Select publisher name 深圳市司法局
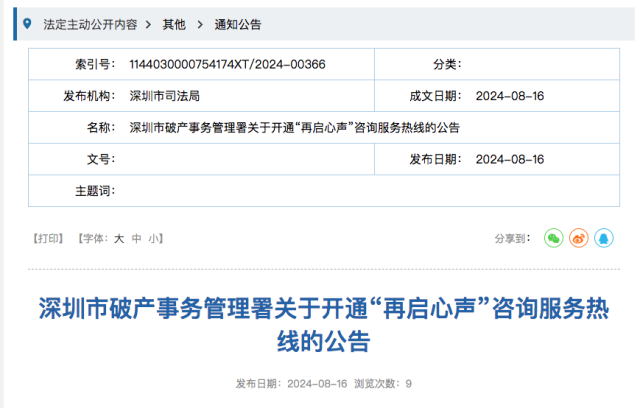 pos(164,96)
